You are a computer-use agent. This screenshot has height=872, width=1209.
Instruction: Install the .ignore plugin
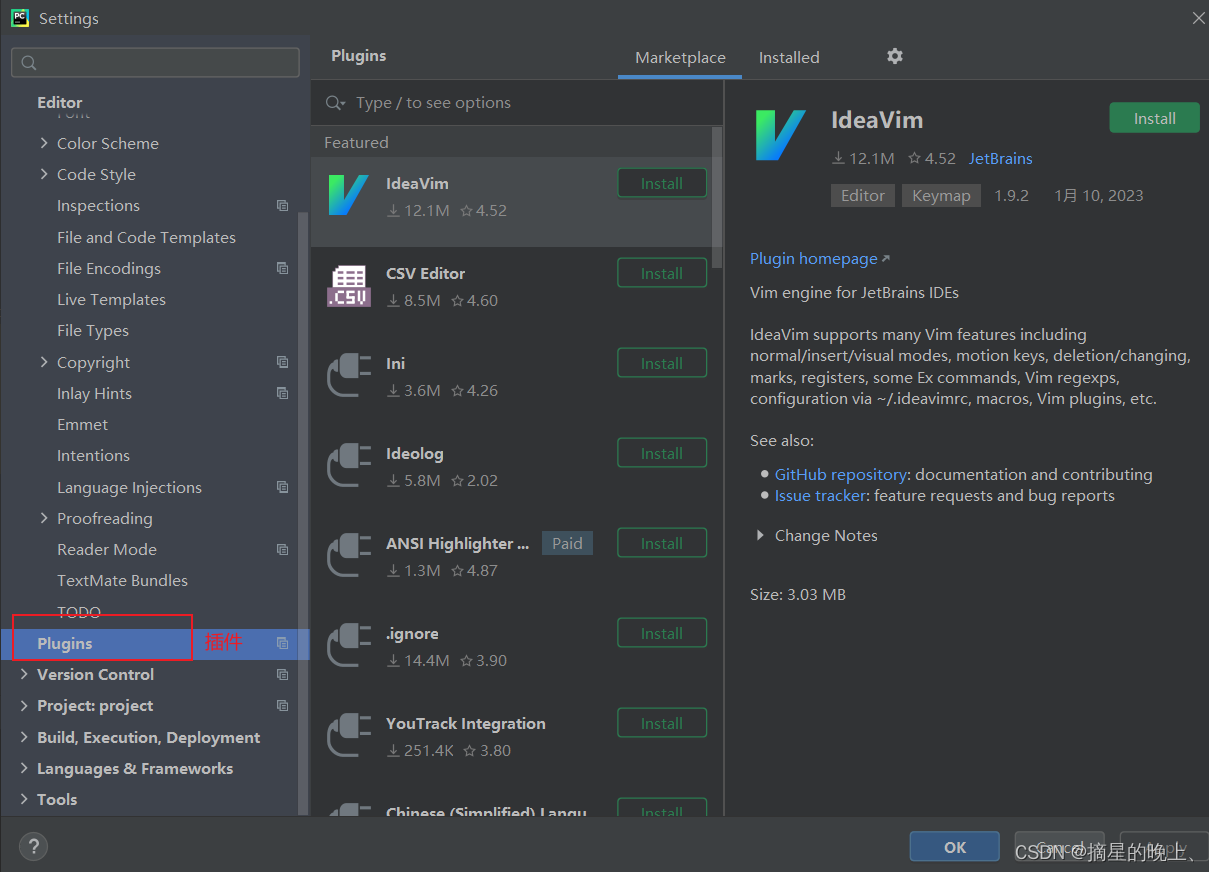662,633
